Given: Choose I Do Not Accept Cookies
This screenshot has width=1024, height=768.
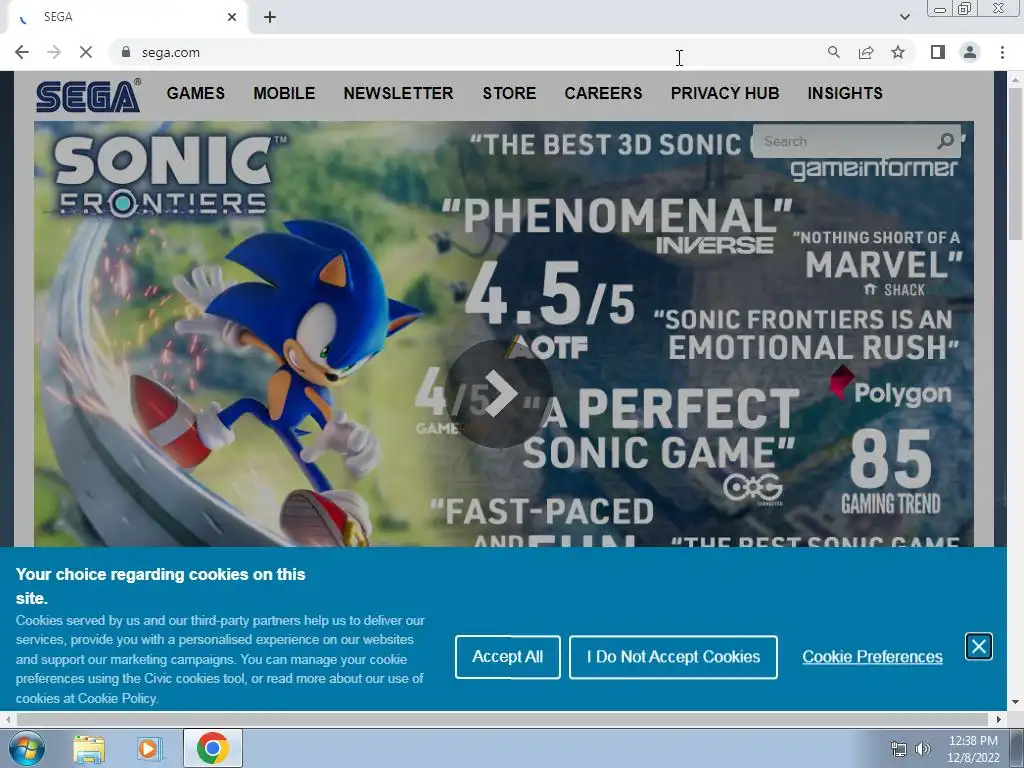Looking at the screenshot, I should 673,657.
